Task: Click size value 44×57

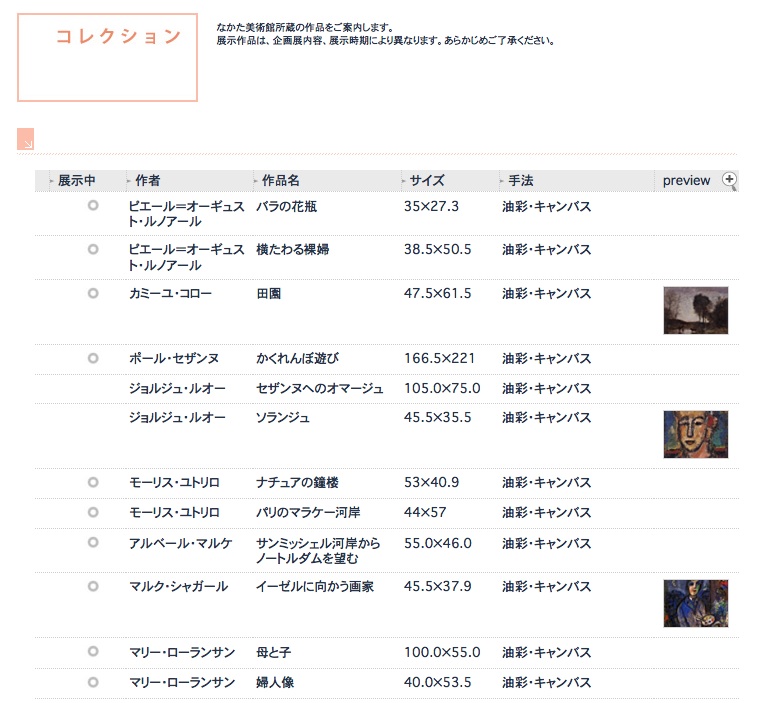Action: (425, 512)
